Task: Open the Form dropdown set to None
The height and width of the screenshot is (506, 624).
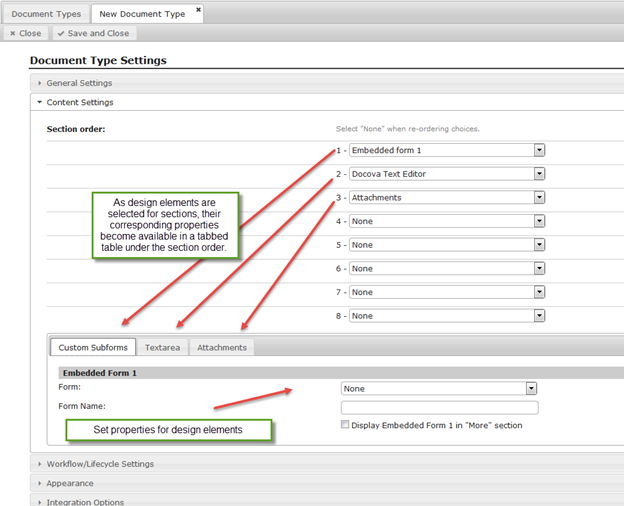Action: (439, 389)
